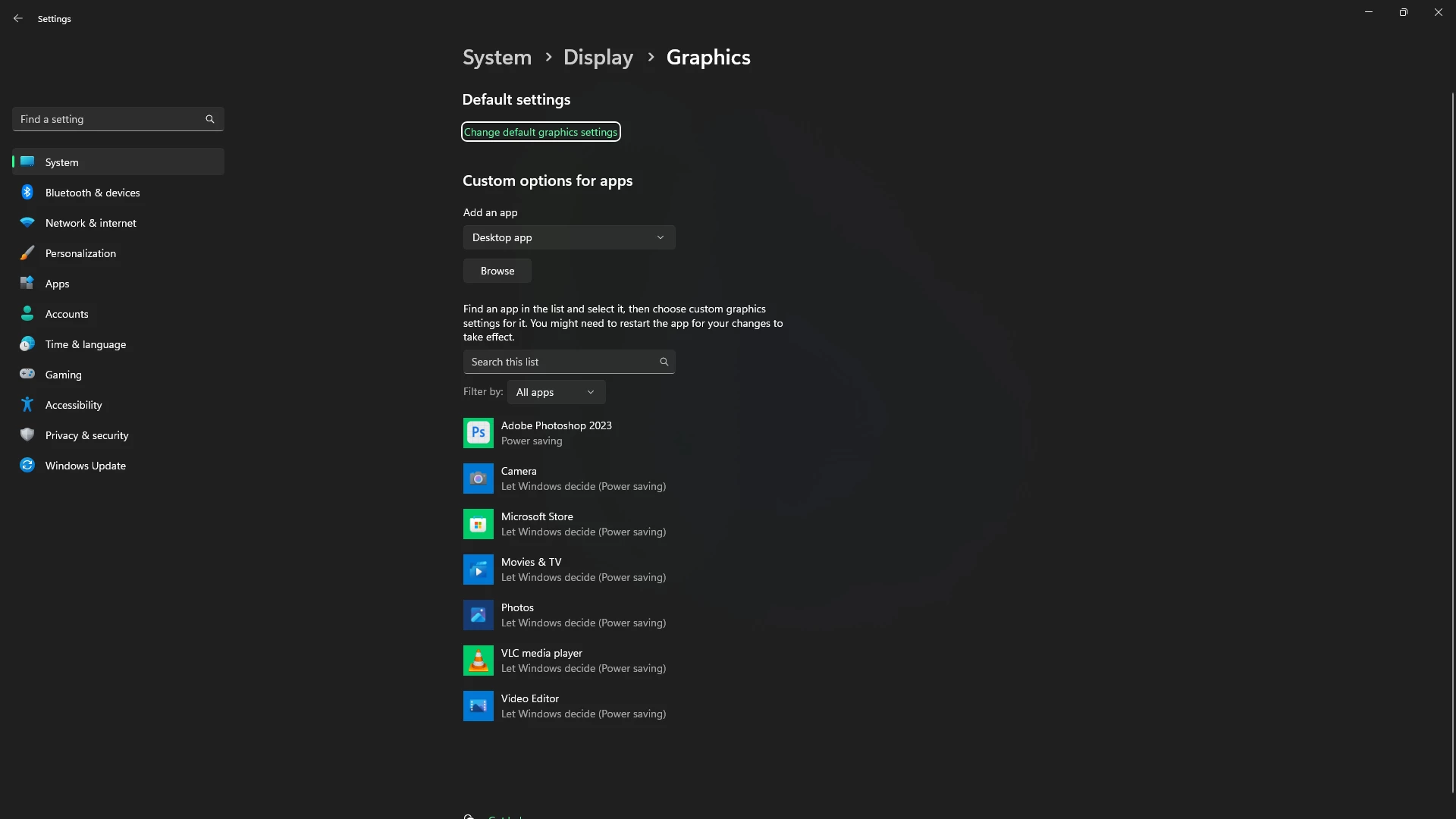Select the Movies & TV app icon

(478, 570)
